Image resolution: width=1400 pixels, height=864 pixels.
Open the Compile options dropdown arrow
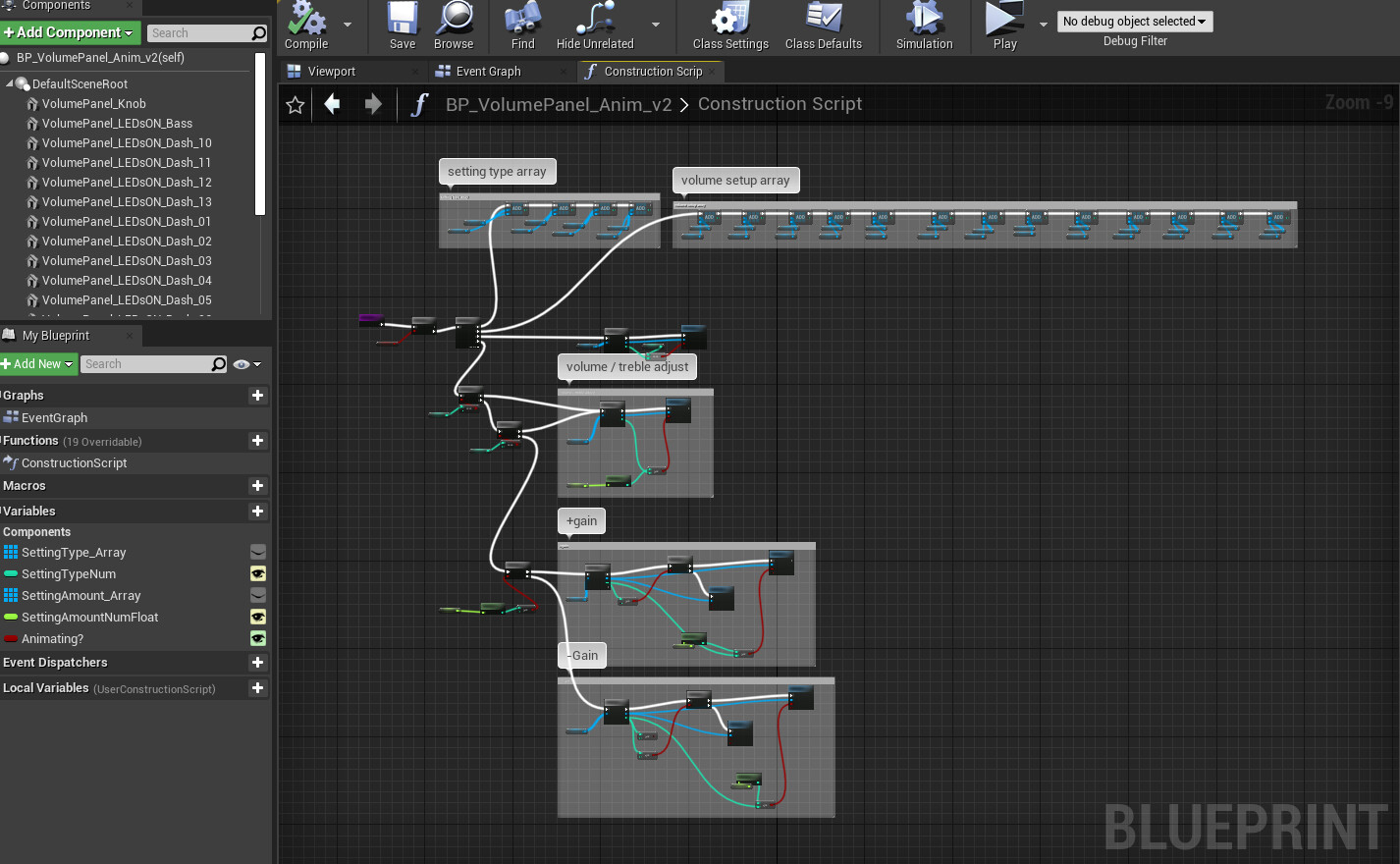tap(348, 25)
